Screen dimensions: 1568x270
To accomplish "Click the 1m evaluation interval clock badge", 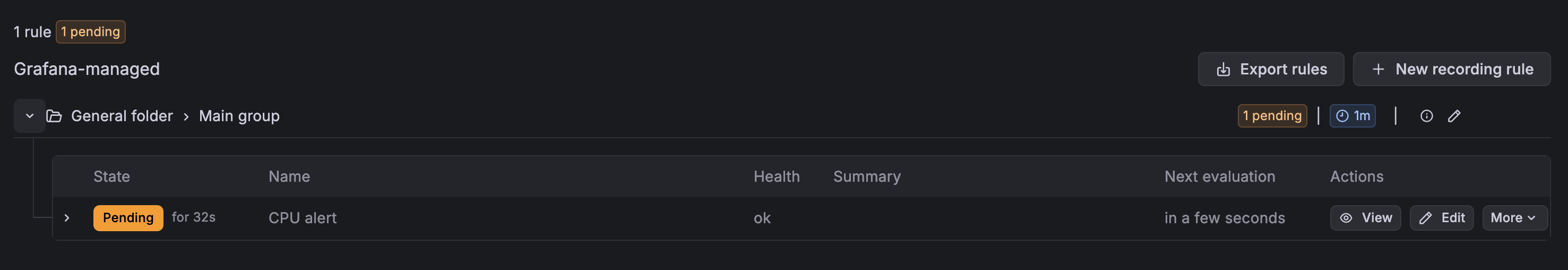I will click(x=1352, y=116).
